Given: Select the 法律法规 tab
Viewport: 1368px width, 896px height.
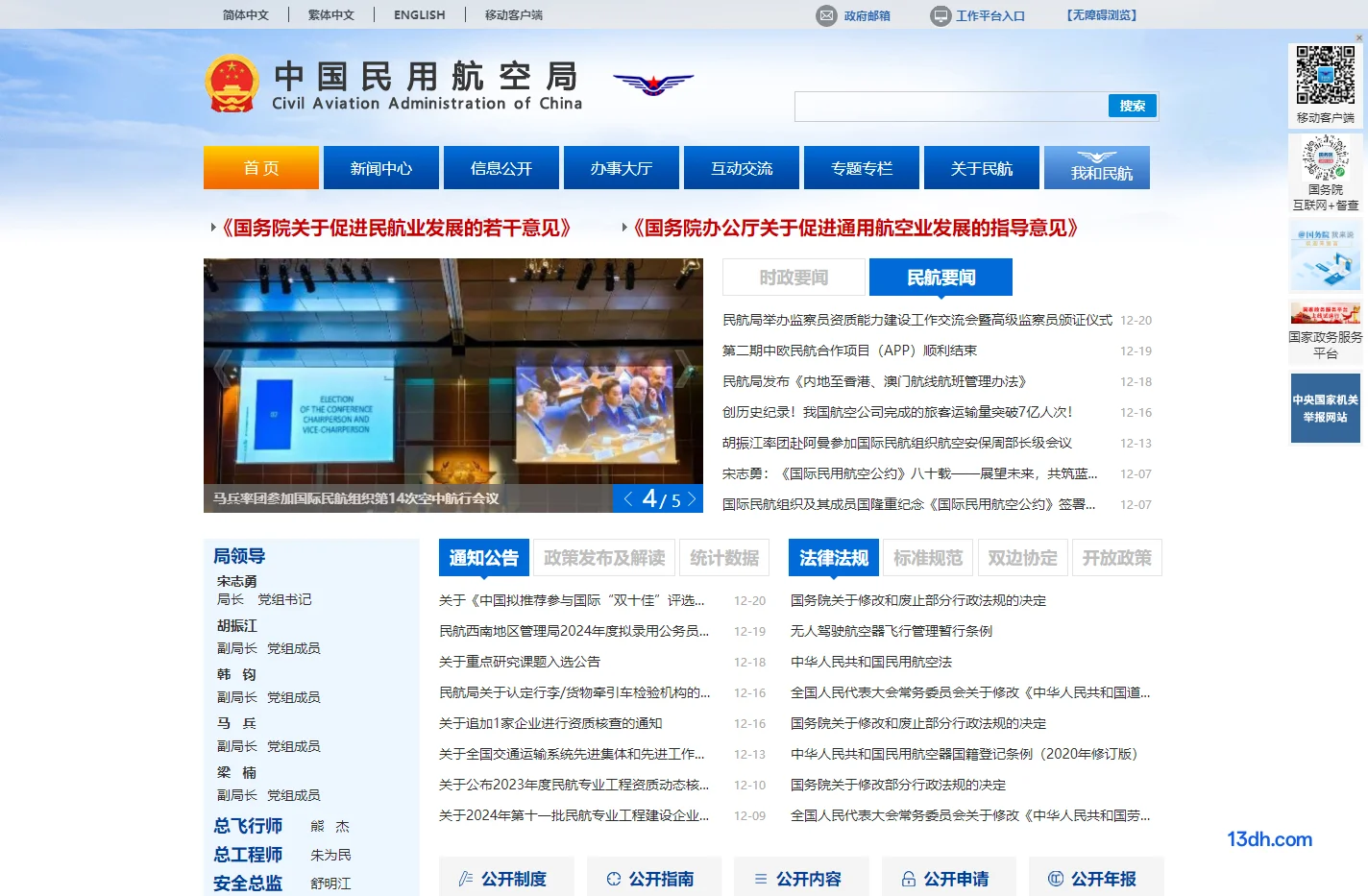Looking at the screenshot, I should coord(834,558).
